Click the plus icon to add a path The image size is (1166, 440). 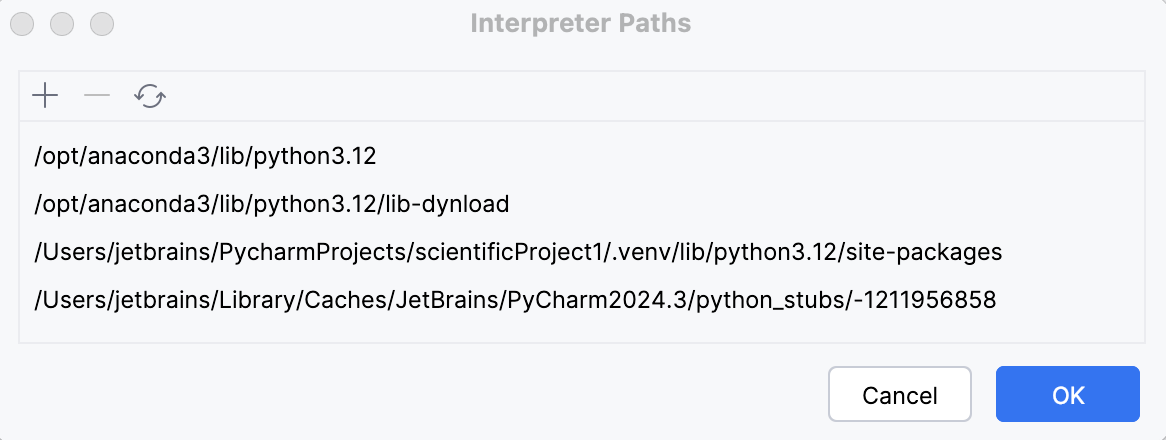[x=45, y=96]
